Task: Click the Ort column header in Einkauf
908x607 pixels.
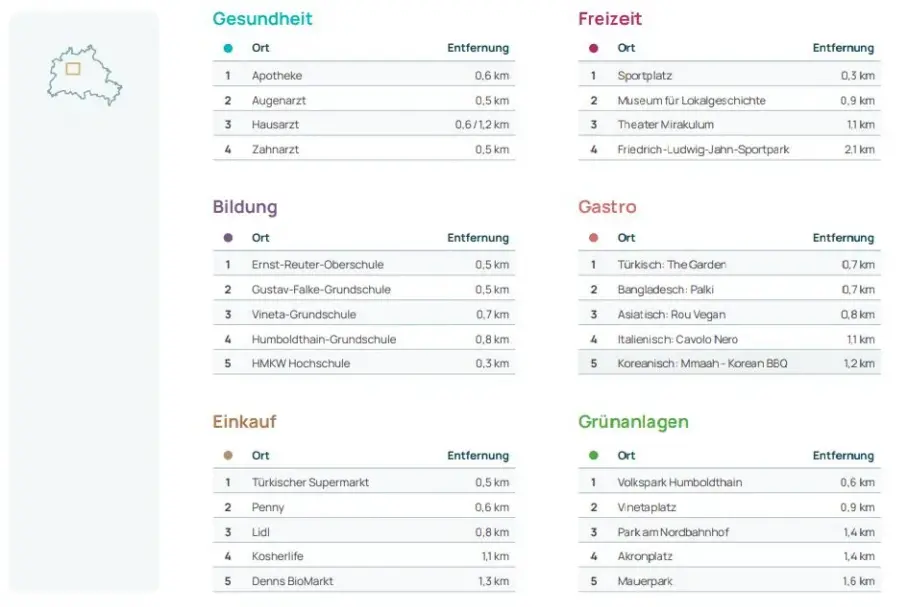Action: click(261, 456)
